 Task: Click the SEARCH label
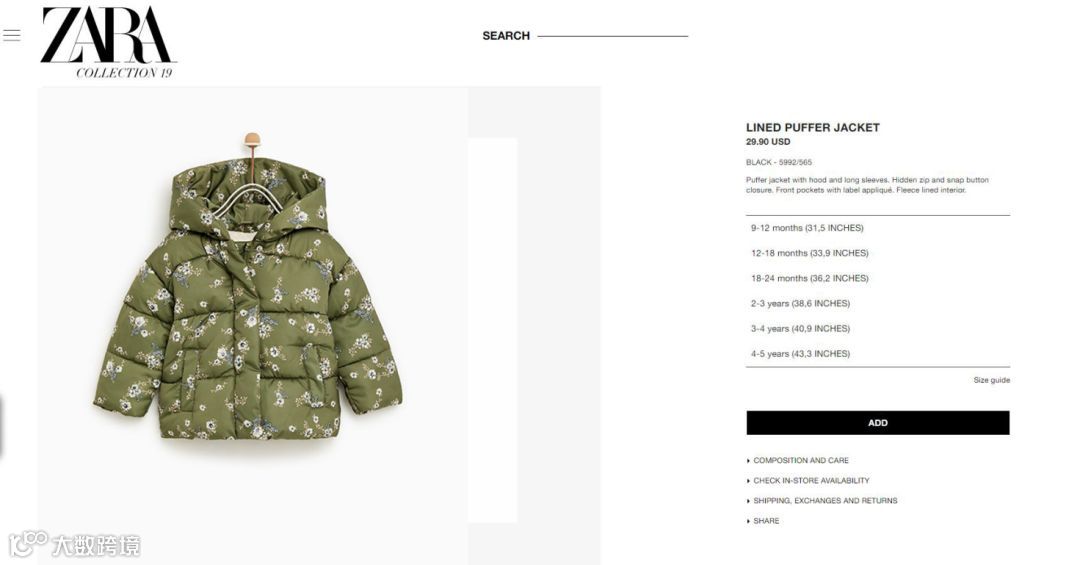coord(506,36)
